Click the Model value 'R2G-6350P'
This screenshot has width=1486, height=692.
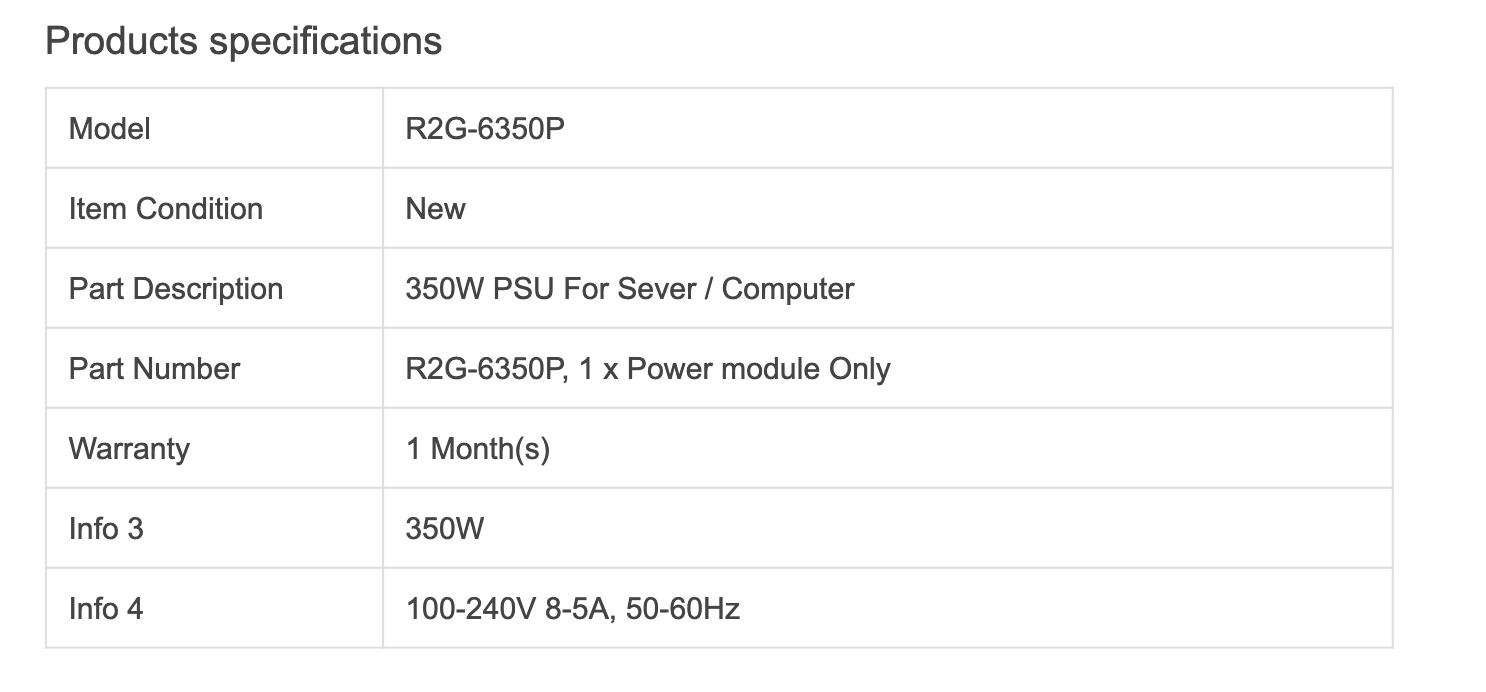[485, 129]
